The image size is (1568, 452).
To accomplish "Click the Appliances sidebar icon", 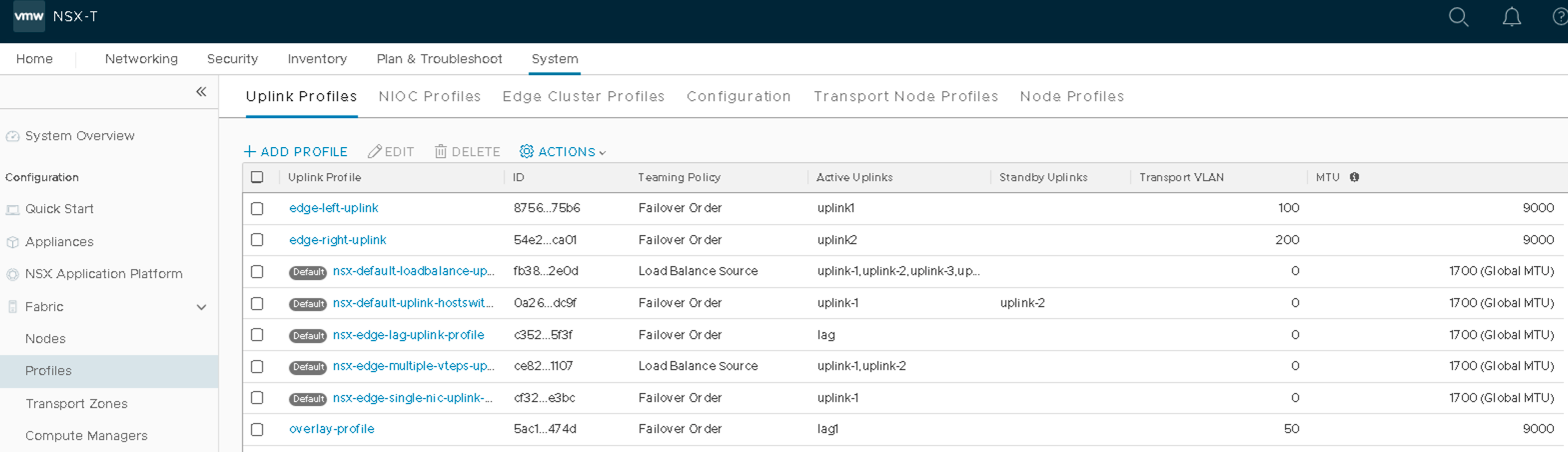I will (x=13, y=242).
